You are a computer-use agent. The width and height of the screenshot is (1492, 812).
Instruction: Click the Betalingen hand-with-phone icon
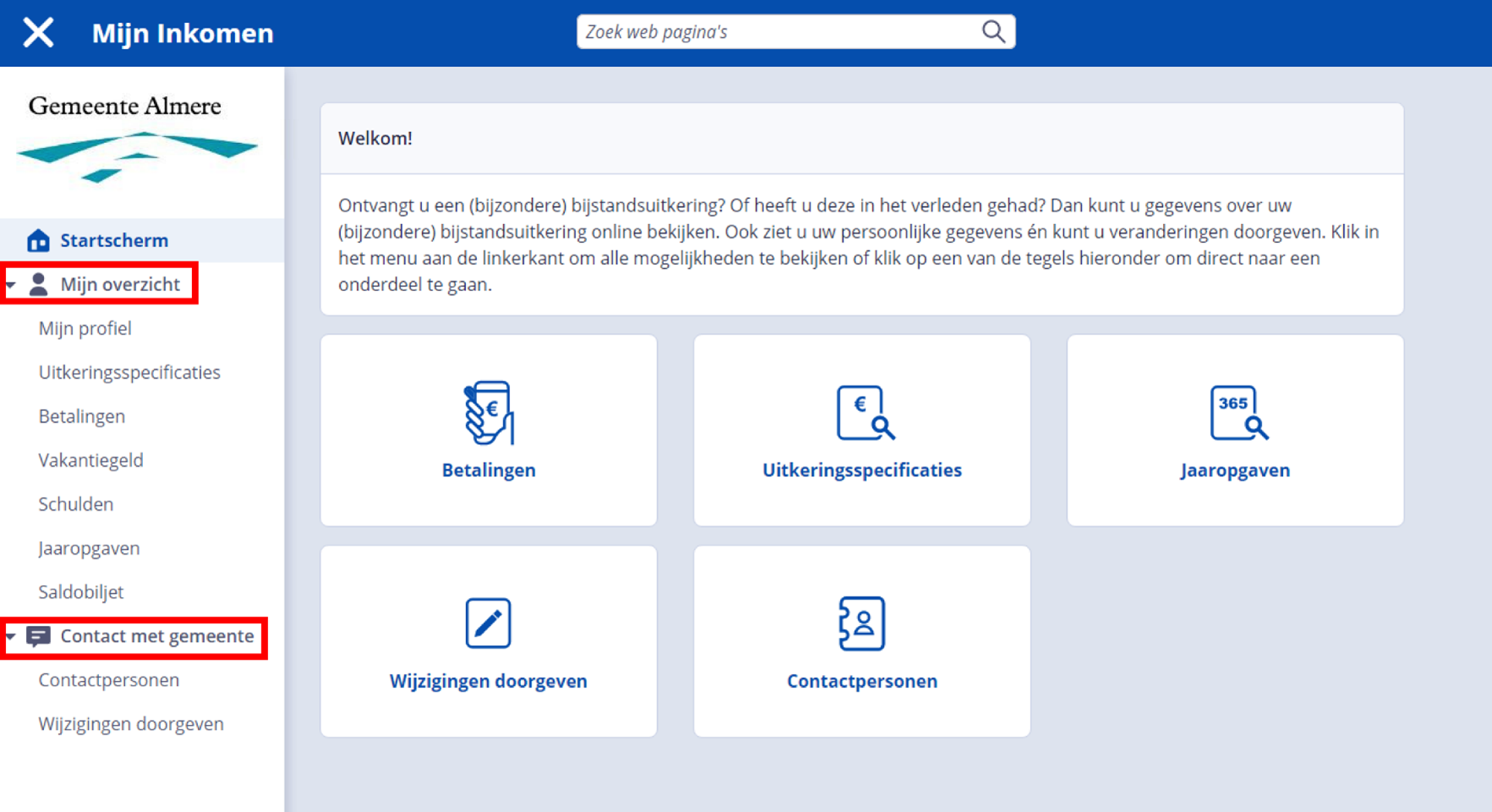tap(489, 413)
